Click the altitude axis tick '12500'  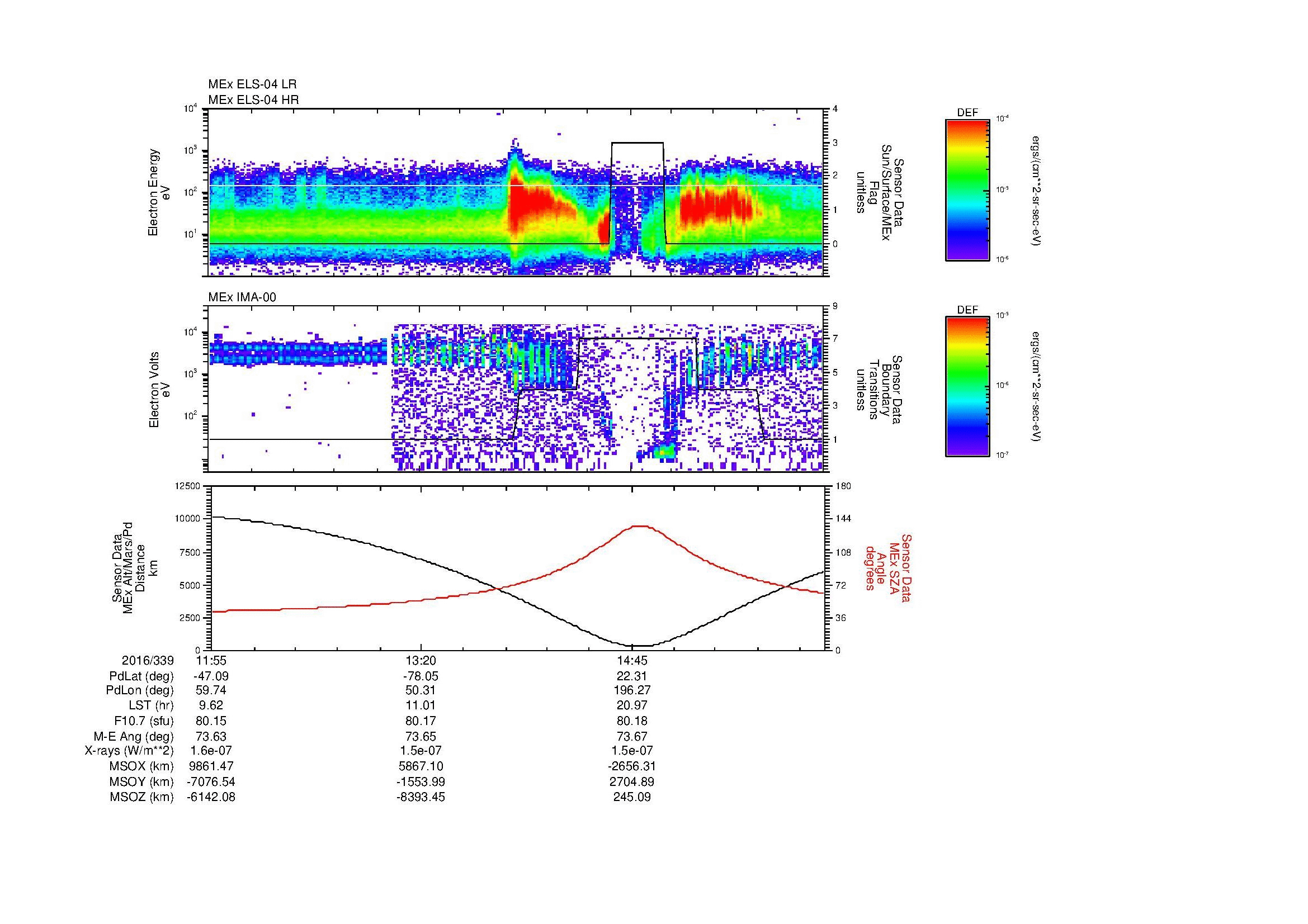[x=188, y=486]
